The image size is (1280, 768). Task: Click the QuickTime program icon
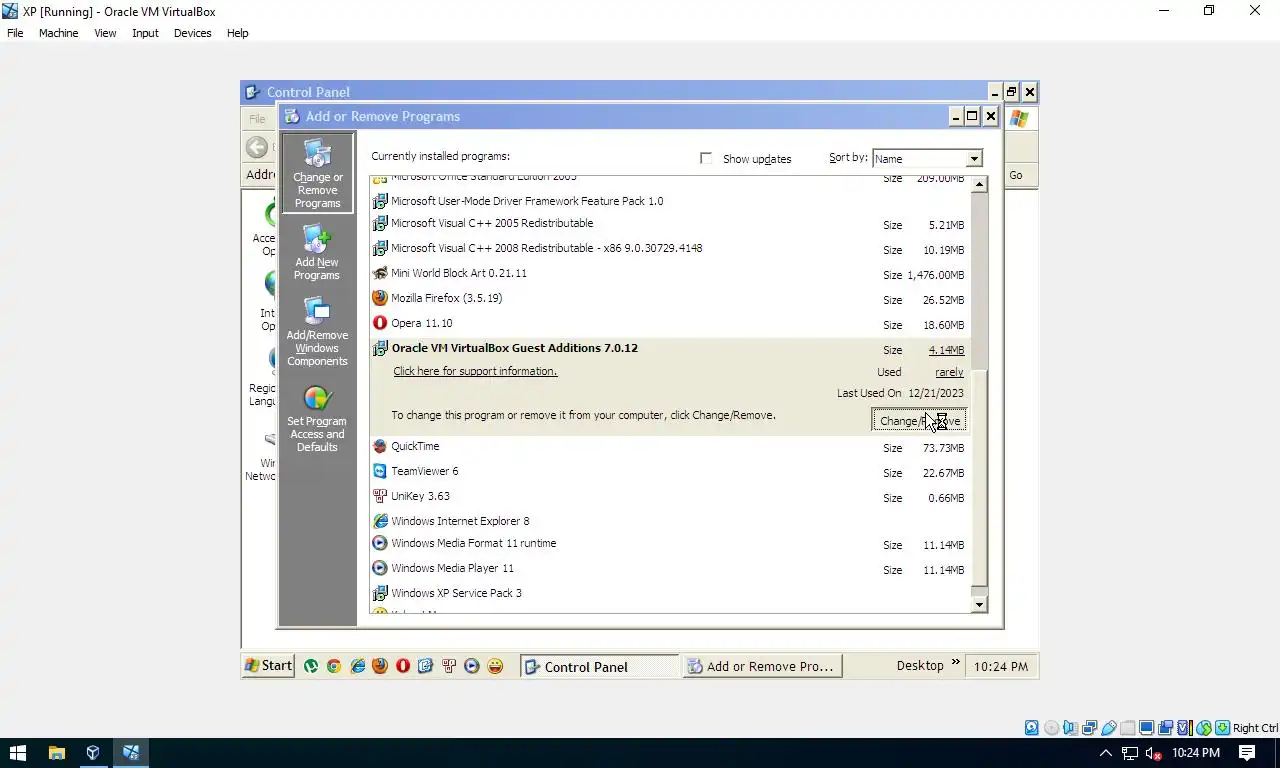point(380,446)
